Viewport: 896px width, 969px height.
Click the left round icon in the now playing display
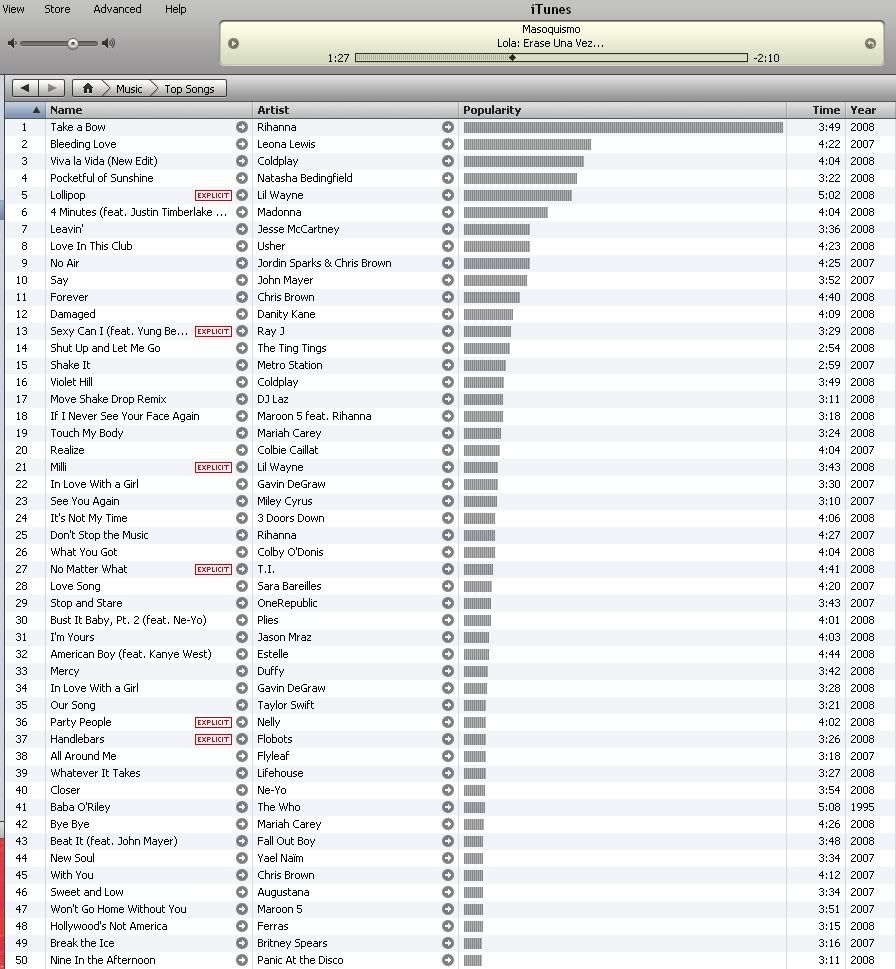pyautogui.click(x=234, y=43)
